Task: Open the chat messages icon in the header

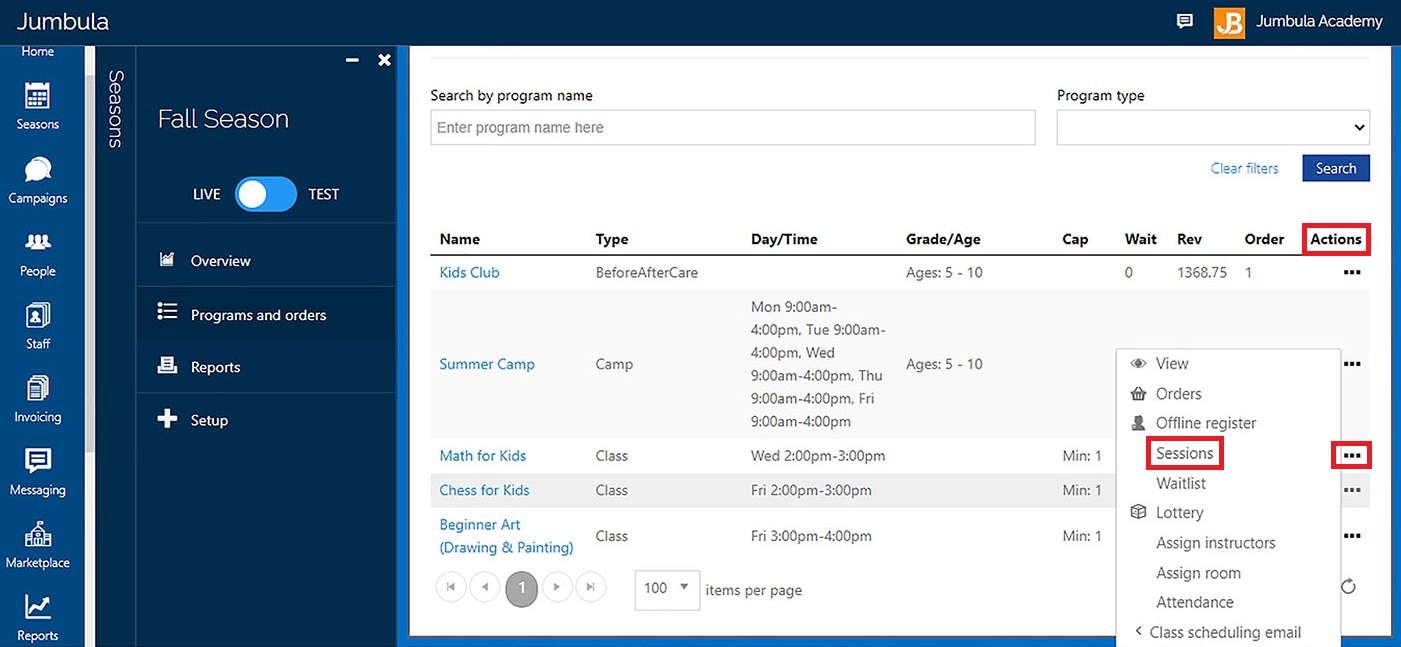Action: pos(1185,21)
